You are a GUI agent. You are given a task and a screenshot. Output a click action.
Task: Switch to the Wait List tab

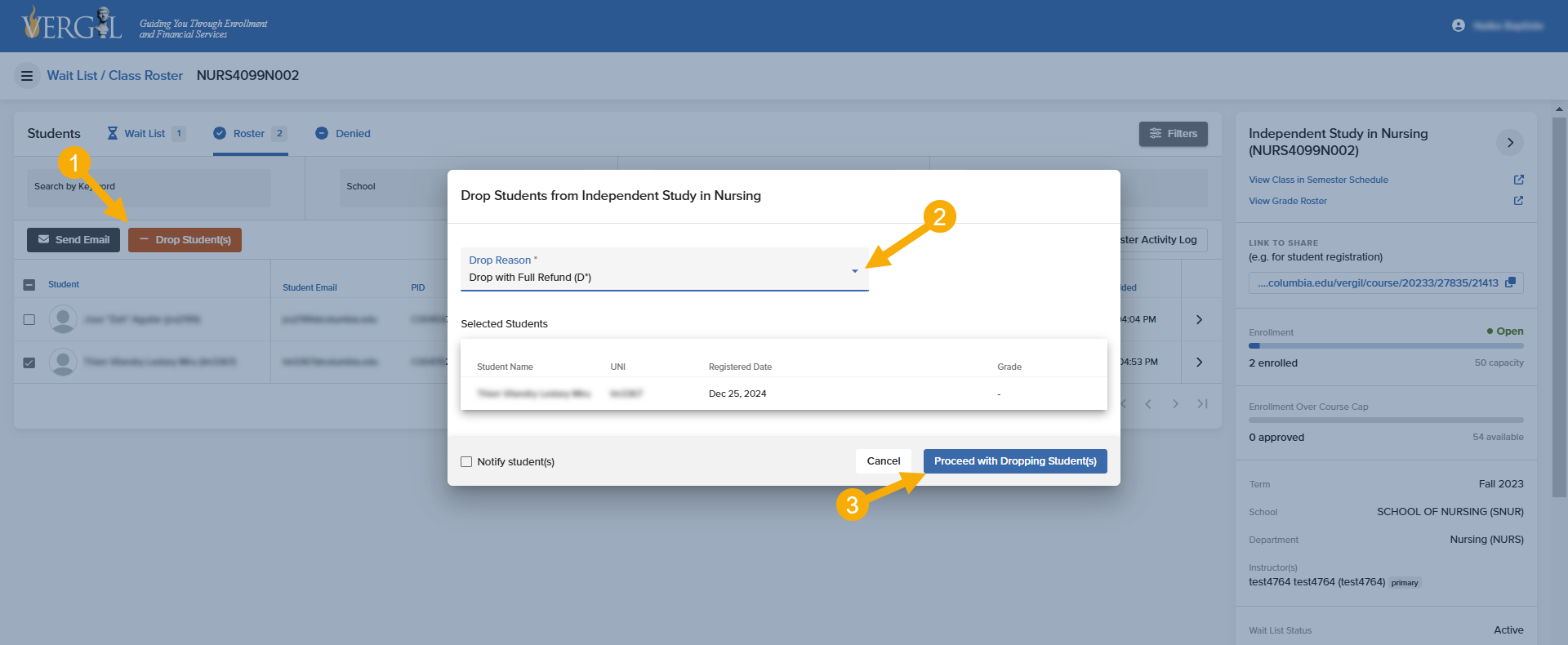point(147,134)
